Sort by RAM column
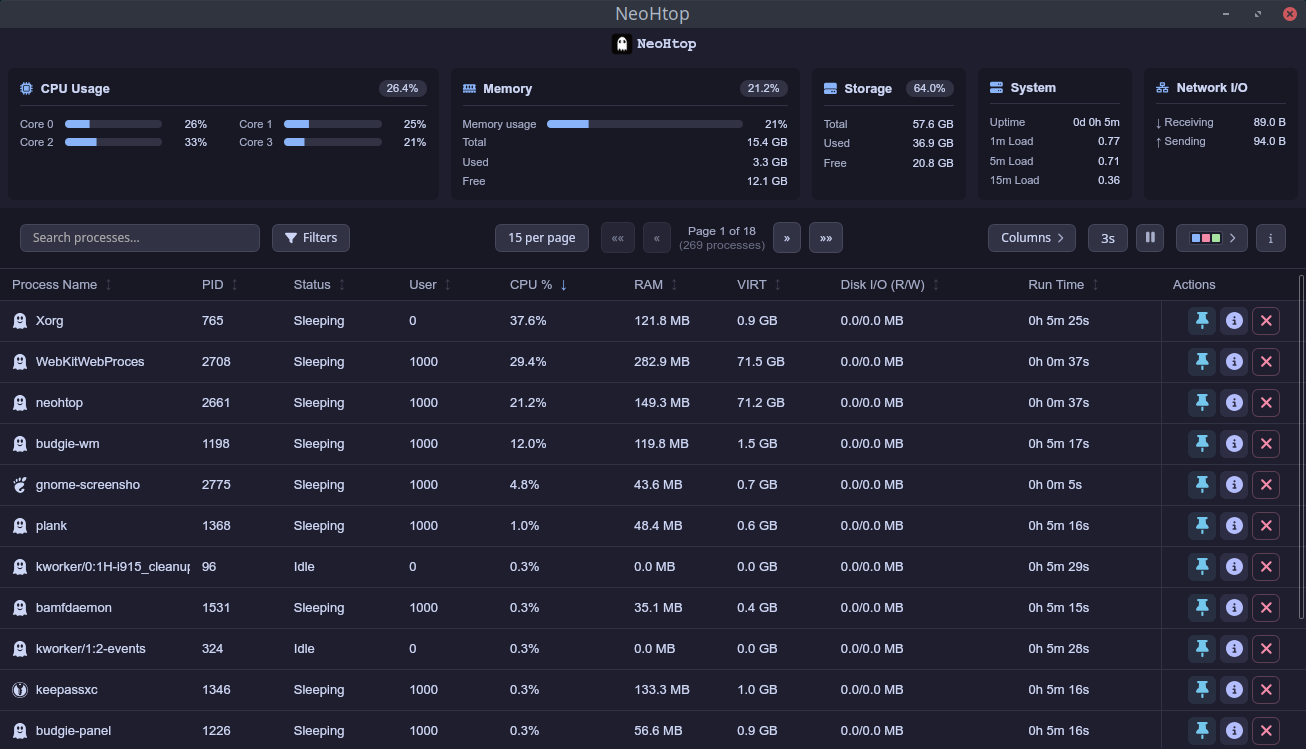Viewport: 1306px width, 749px height. click(x=656, y=285)
